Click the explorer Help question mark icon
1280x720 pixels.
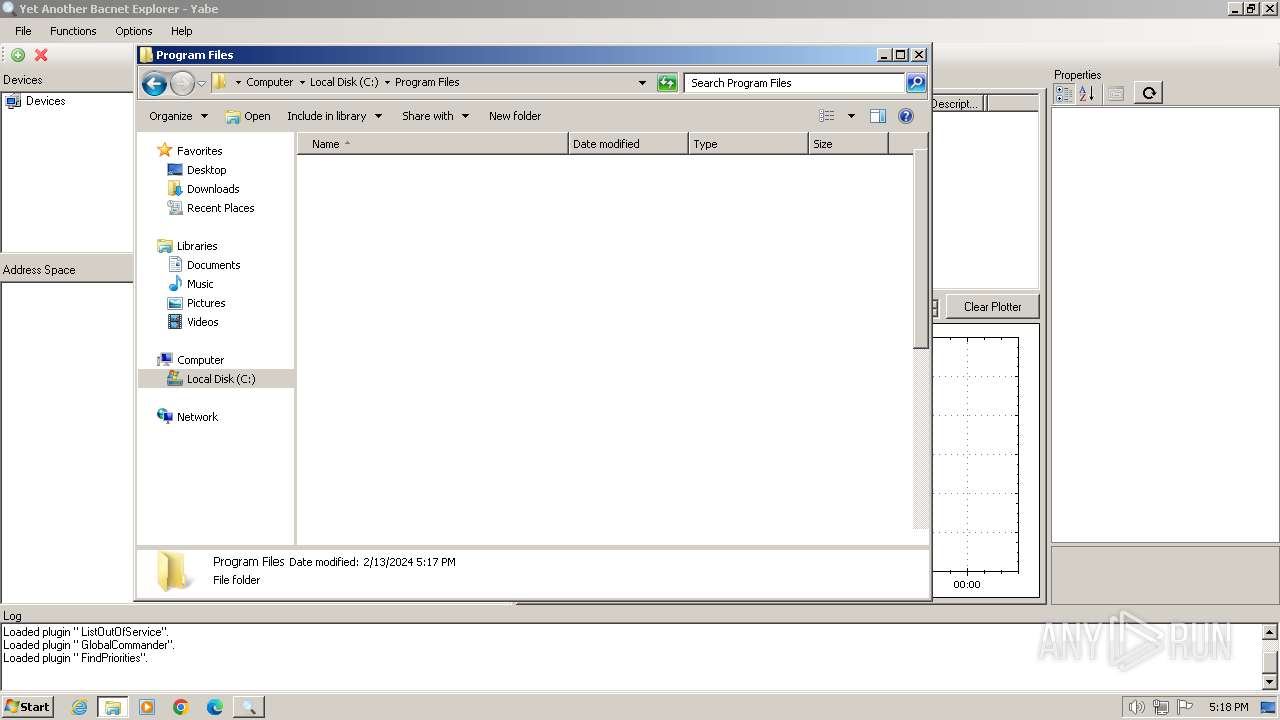click(906, 116)
